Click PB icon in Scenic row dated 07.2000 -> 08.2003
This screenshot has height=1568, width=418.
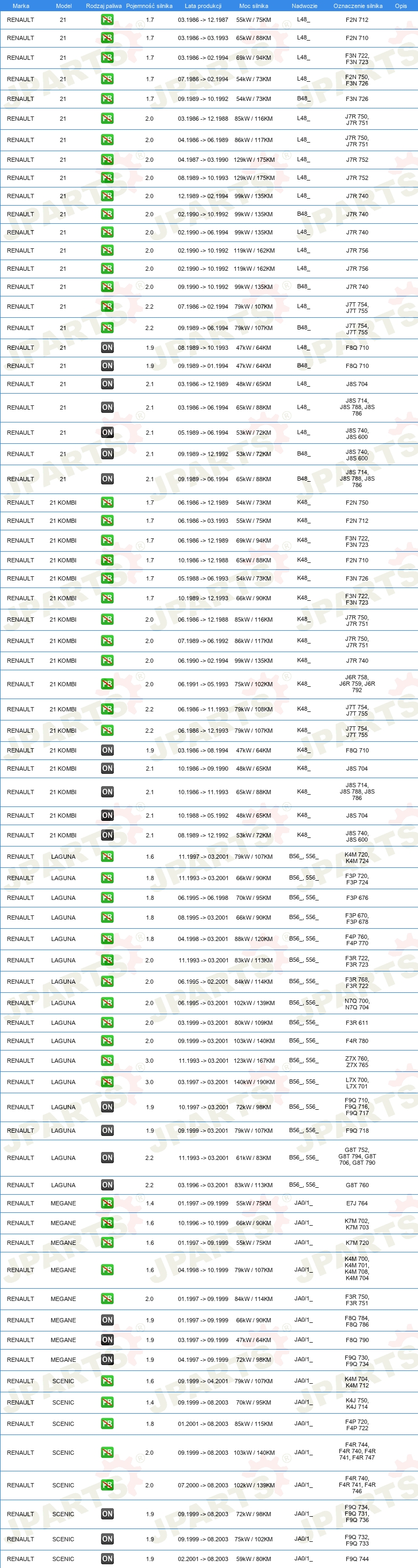(x=107, y=1485)
